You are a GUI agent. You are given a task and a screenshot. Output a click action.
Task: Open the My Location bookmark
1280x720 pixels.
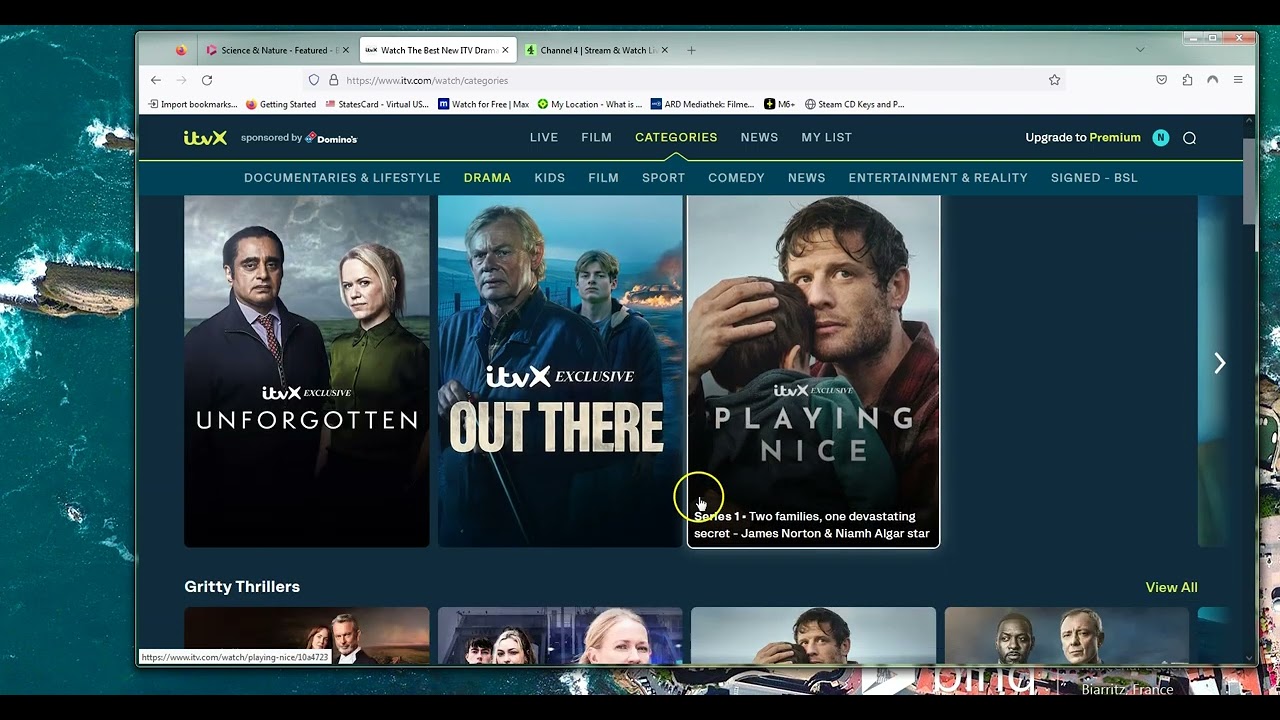coord(590,104)
